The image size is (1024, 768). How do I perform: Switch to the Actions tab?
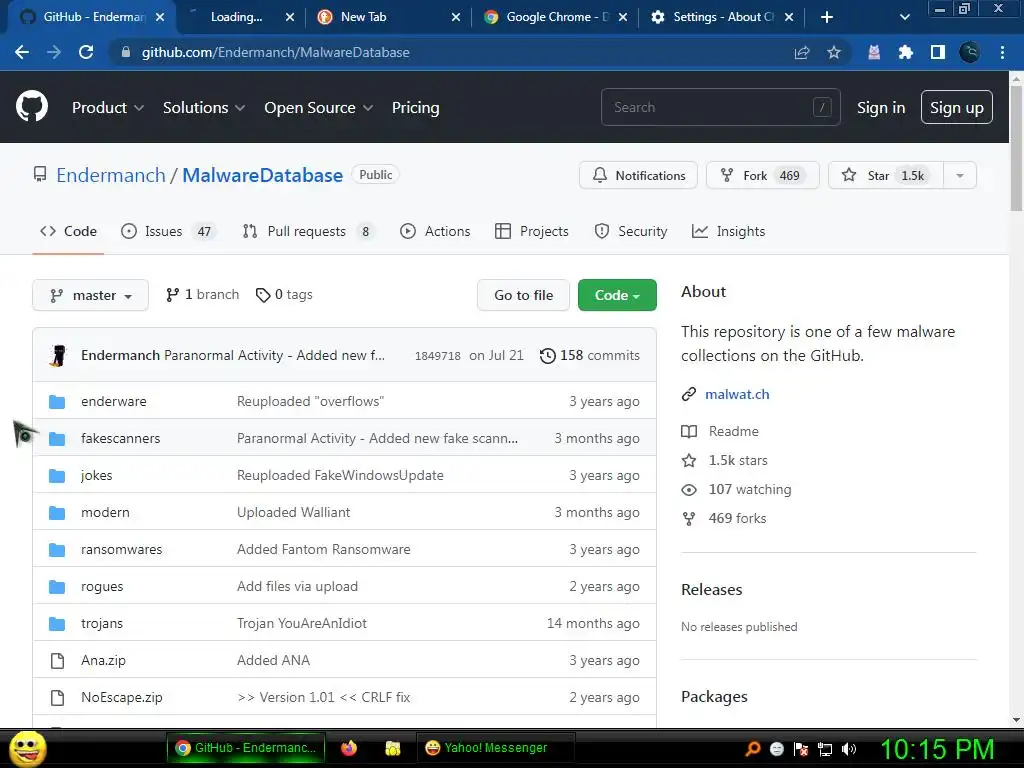pos(435,231)
